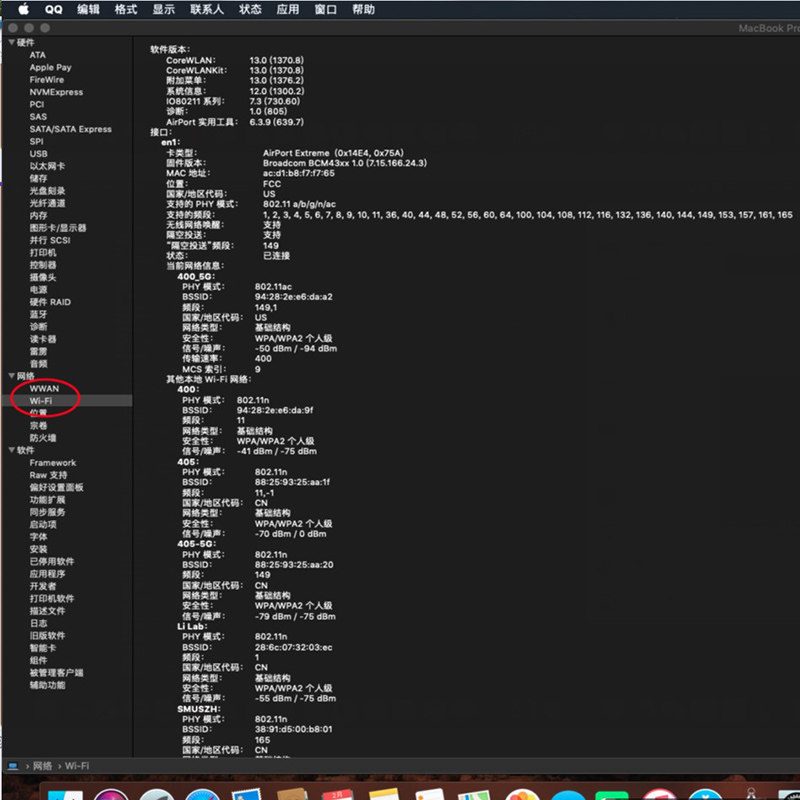Select 启动项 in the sidebar
This screenshot has height=800, width=800.
click(x=43, y=524)
